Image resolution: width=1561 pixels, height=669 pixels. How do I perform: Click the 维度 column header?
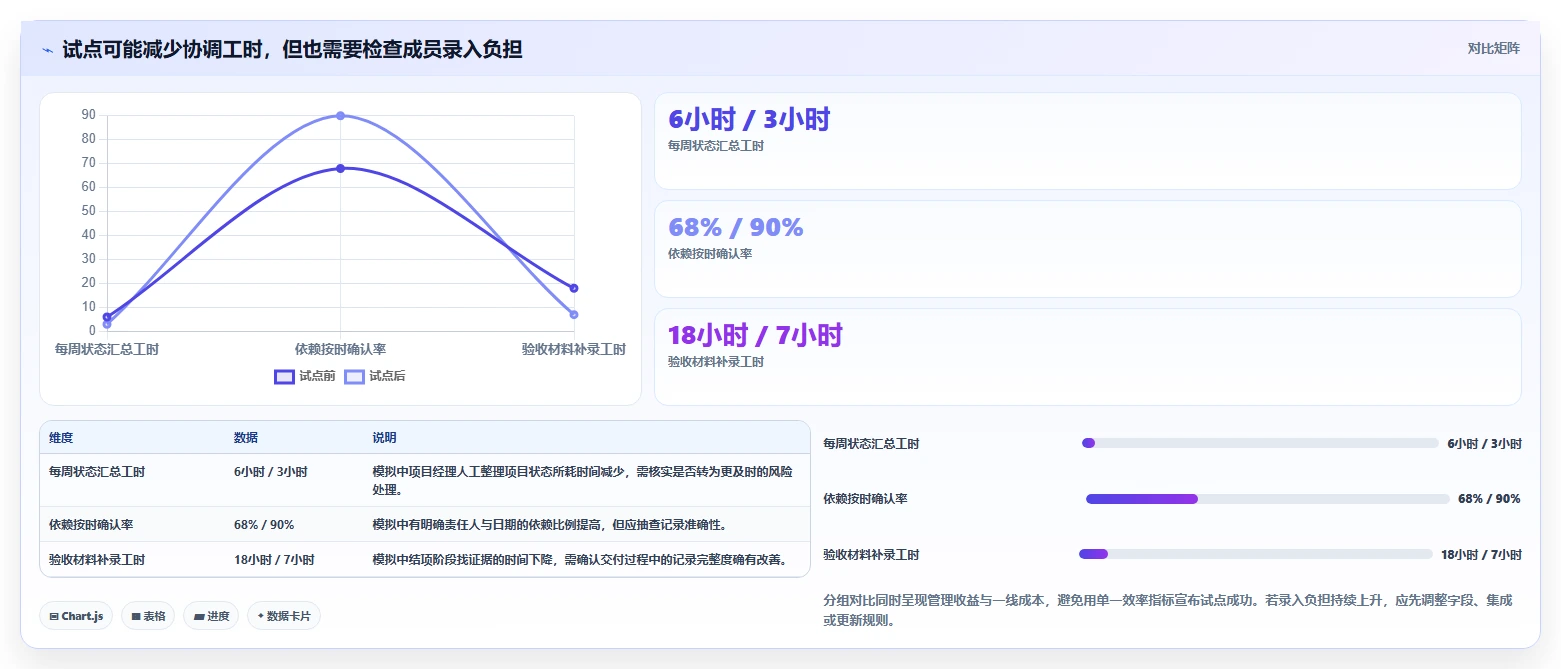click(x=61, y=438)
